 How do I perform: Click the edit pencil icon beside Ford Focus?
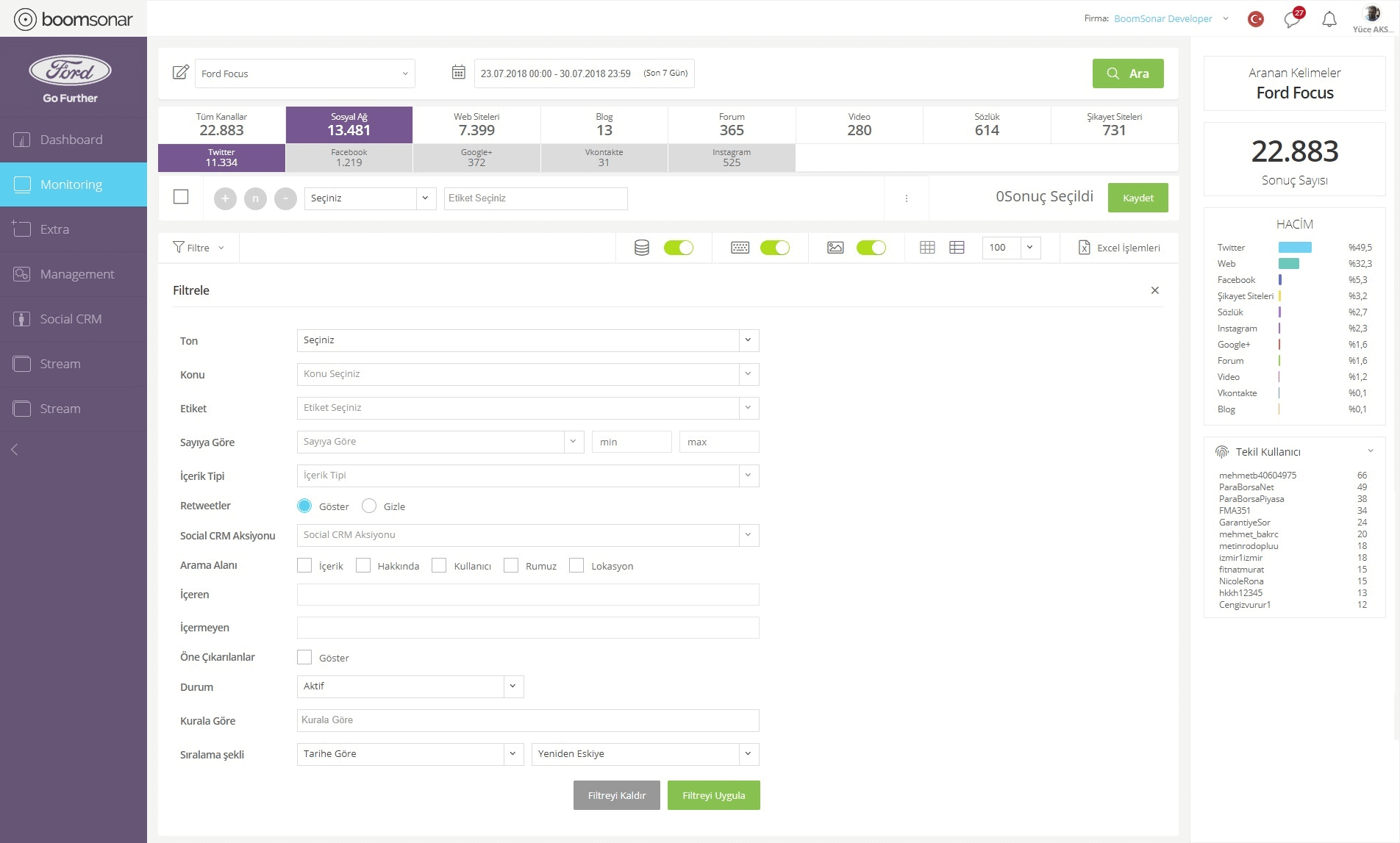(x=180, y=72)
